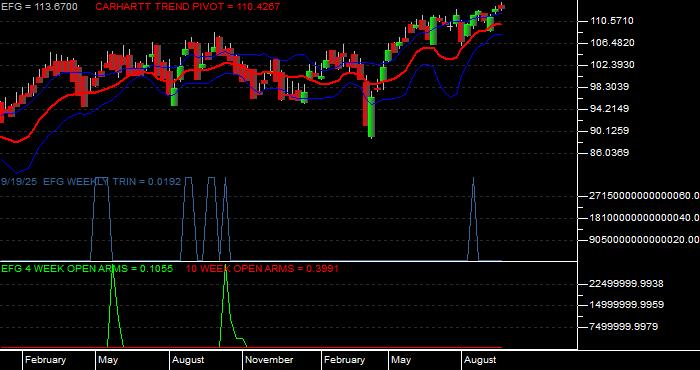The width and height of the screenshot is (700, 370).
Task: Click the 10 WEEK OPEN ARMS = 0.3991 label
Action: click(262, 268)
